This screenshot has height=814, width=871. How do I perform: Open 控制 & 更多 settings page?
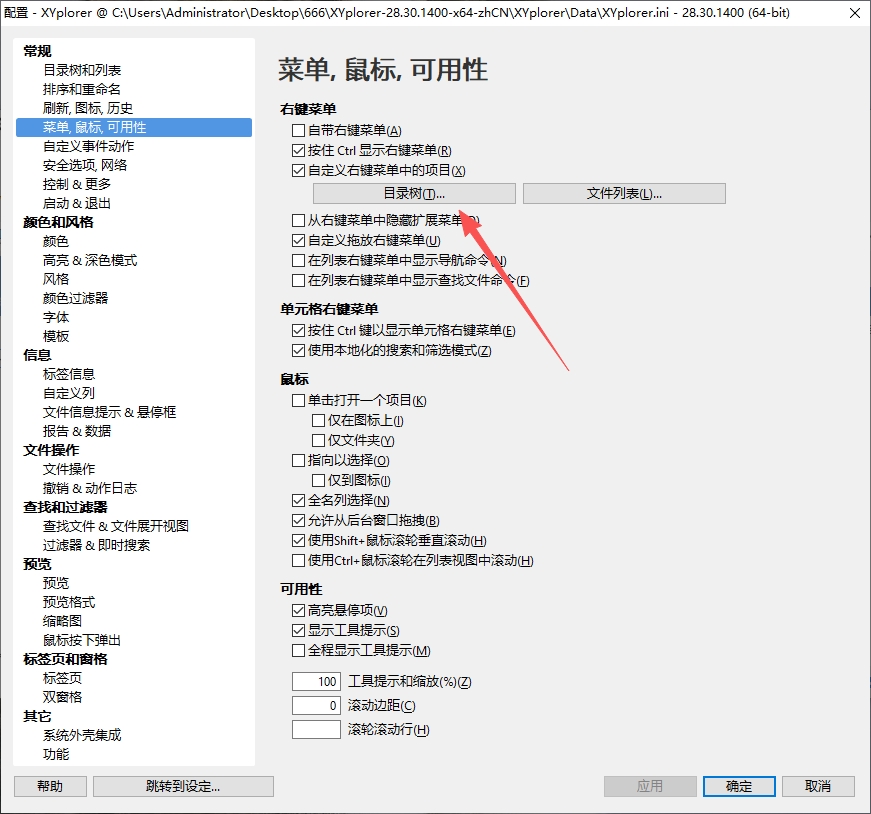point(77,184)
